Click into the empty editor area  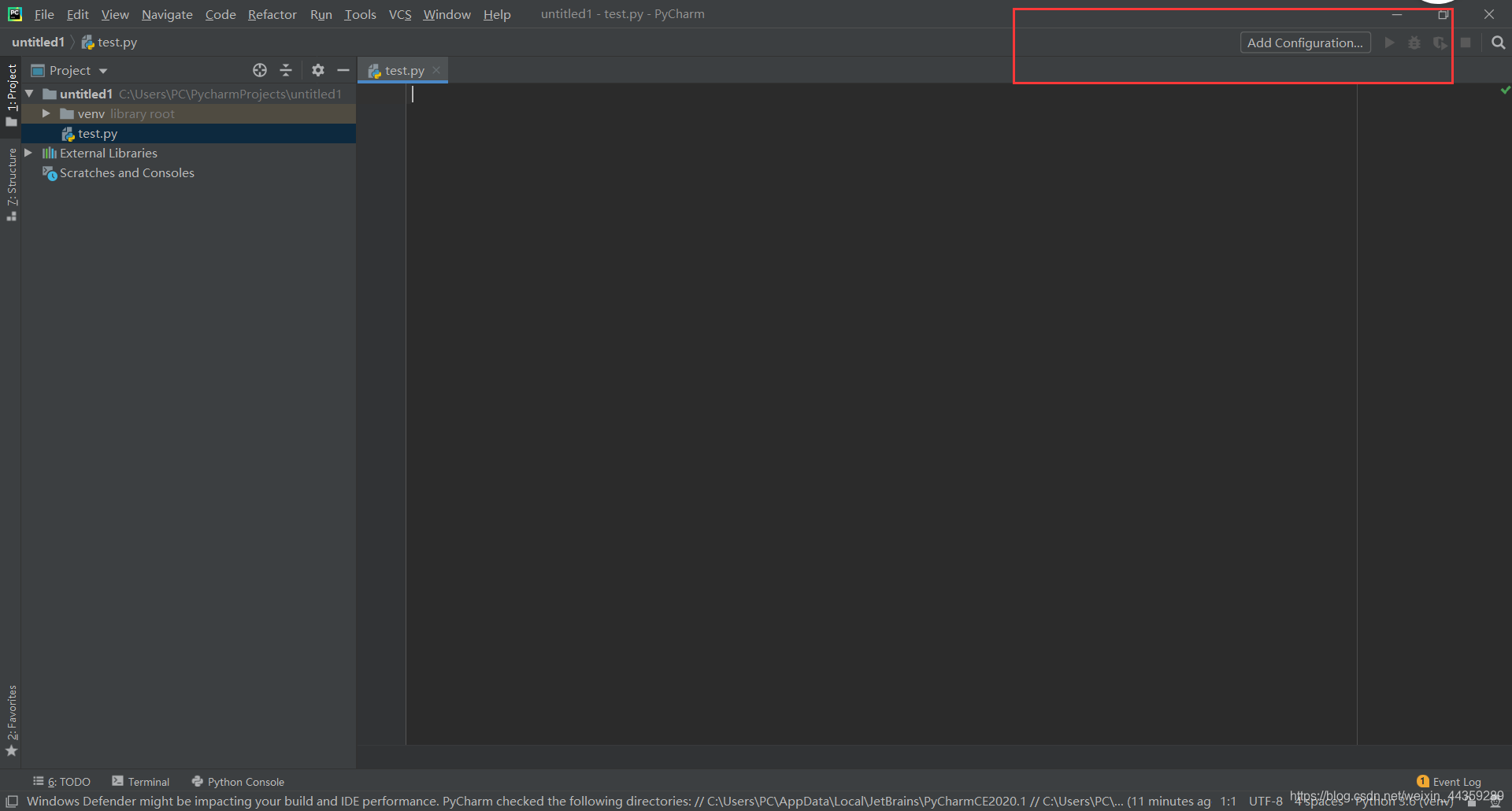click(x=880, y=413)
